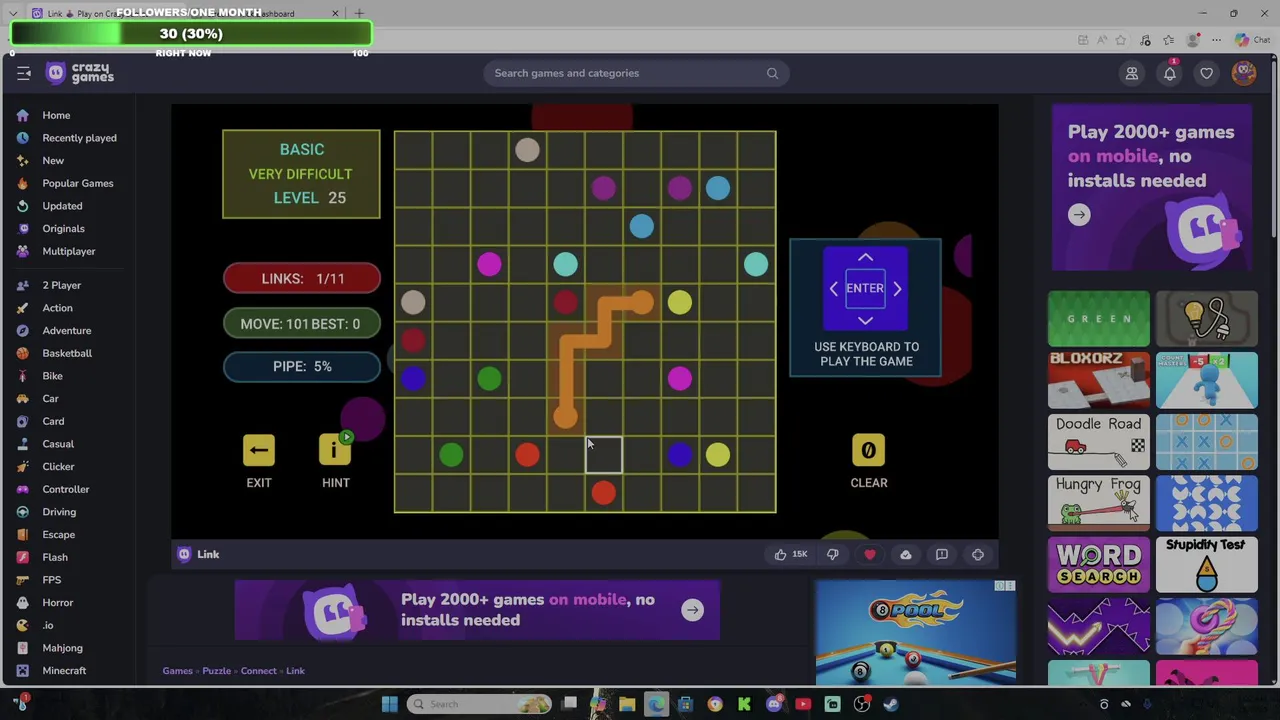Go to Home in sidebar
The height and width of the screenshot is (720, 1280).
pyautogui.click(x=56, y=115)
